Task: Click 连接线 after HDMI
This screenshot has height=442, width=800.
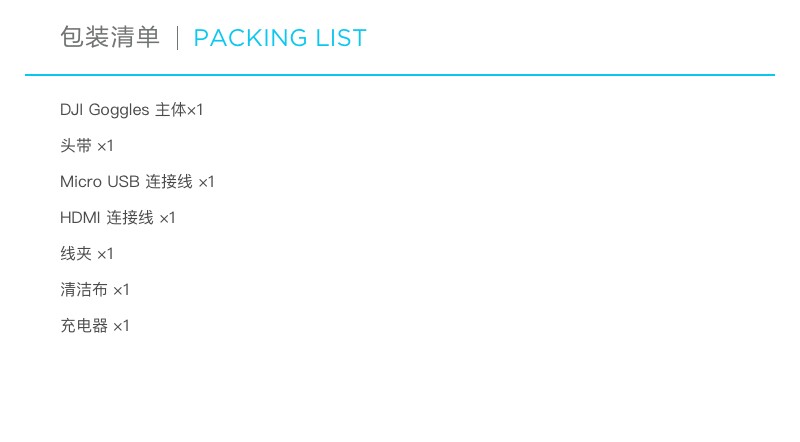Action: (130, 218)
